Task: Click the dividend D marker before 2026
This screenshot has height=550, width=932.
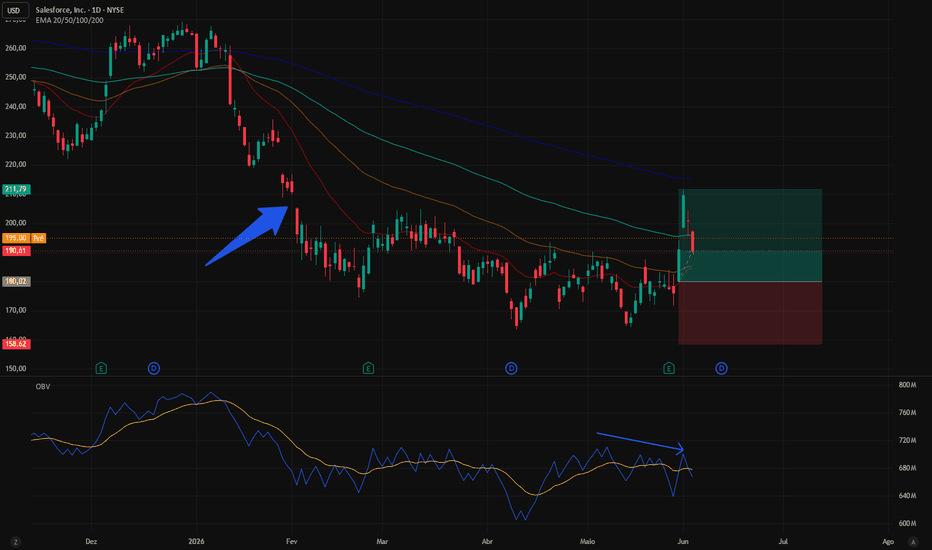Action: coord(153,369)
